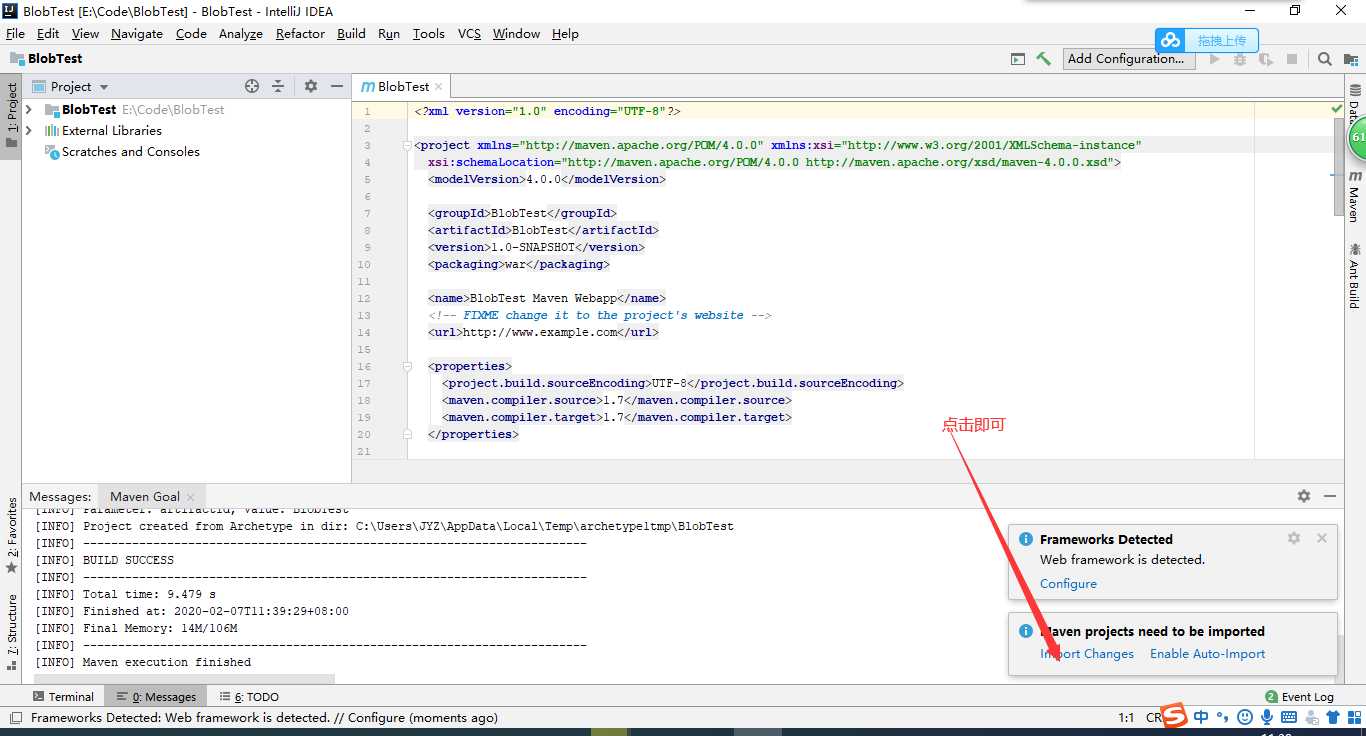Hide the Messages tool window

tap(1330, 496)
